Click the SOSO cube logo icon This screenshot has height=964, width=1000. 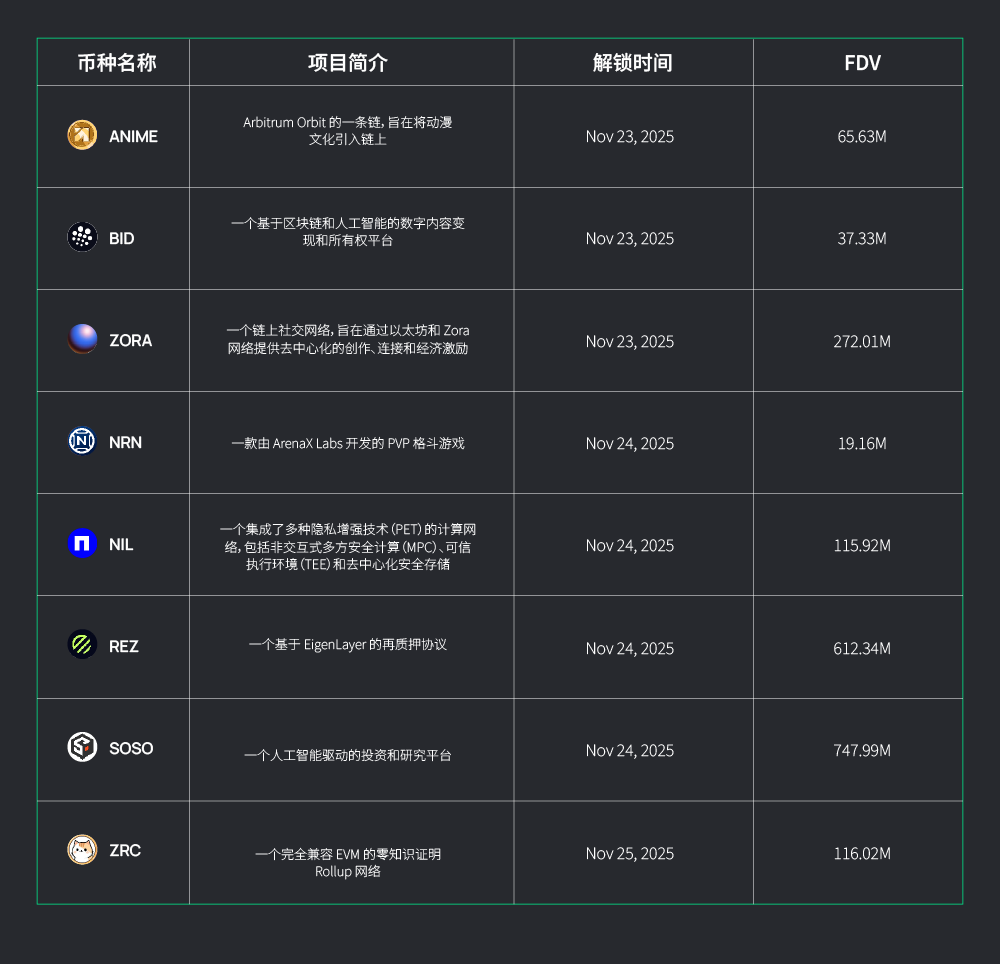(x=82, y=747)
